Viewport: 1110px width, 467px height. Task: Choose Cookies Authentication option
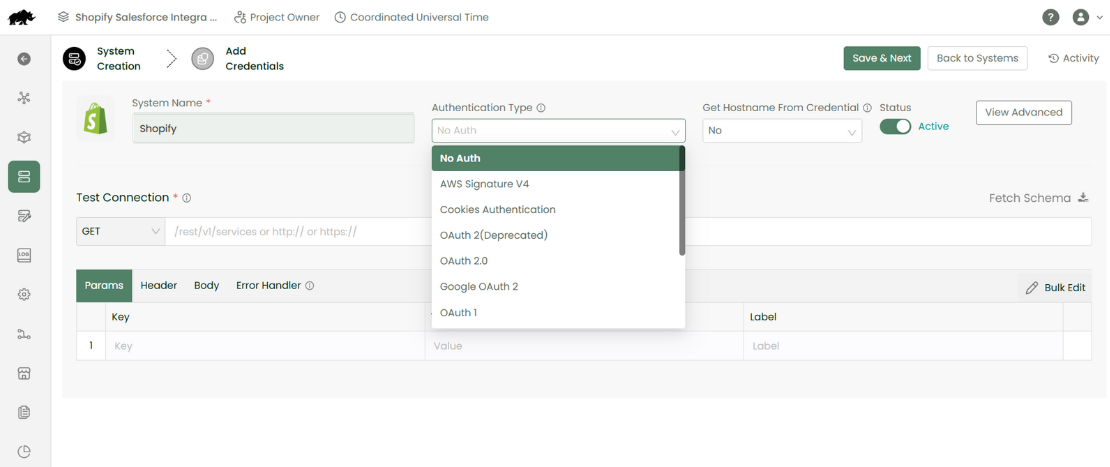click(x=556, y=209)
